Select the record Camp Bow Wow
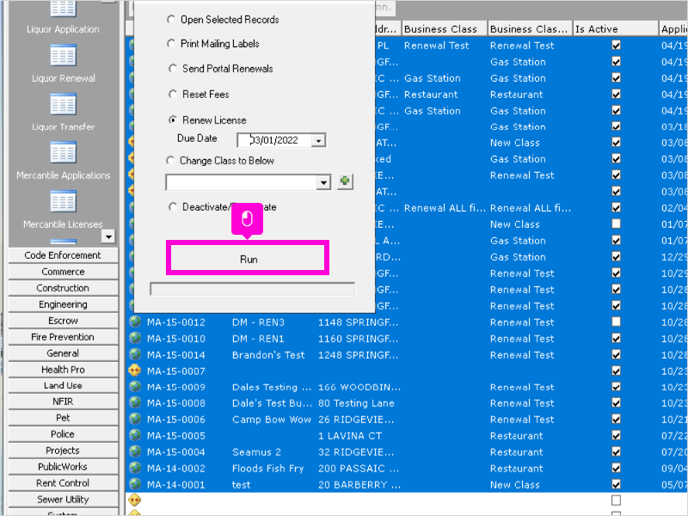The height and width of the screenshot is (516, 688). click(272, 419)
